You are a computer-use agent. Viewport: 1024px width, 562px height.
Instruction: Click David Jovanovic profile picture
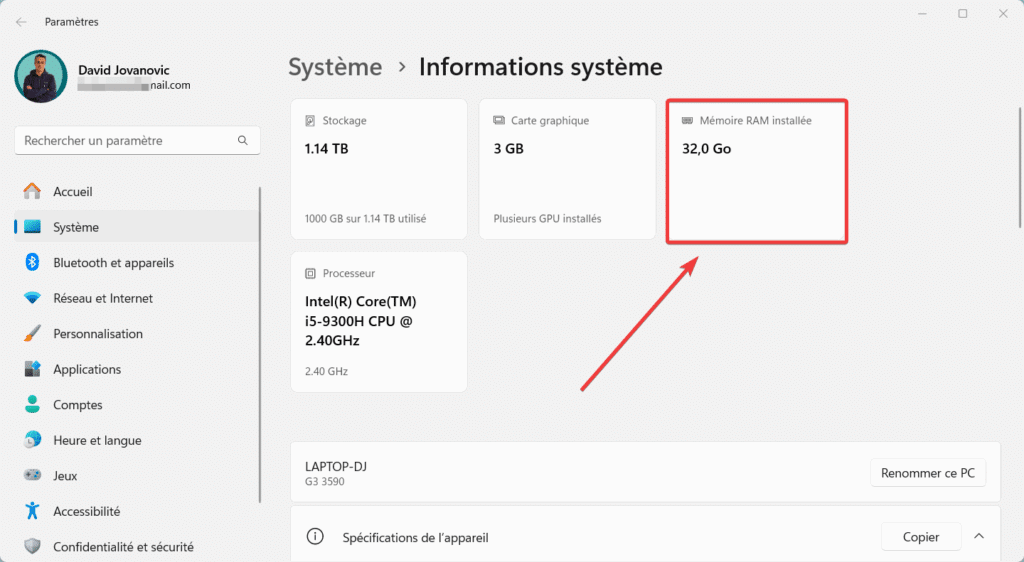pyautogui.click(x=41, y=77)
